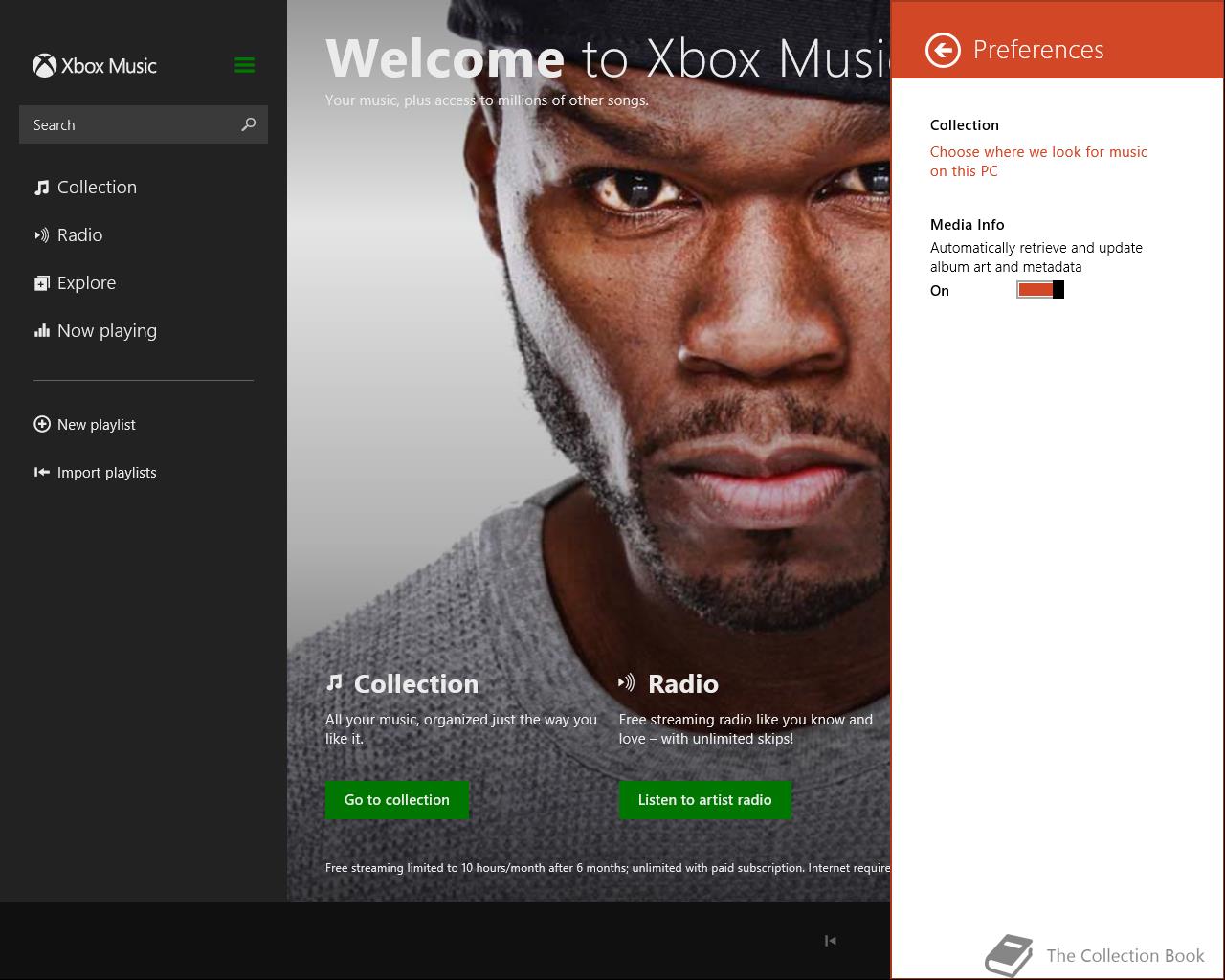1225x980 pixels.
Task: Click the Collection music note icon in sidebar
Action: (x=41, y=188)
